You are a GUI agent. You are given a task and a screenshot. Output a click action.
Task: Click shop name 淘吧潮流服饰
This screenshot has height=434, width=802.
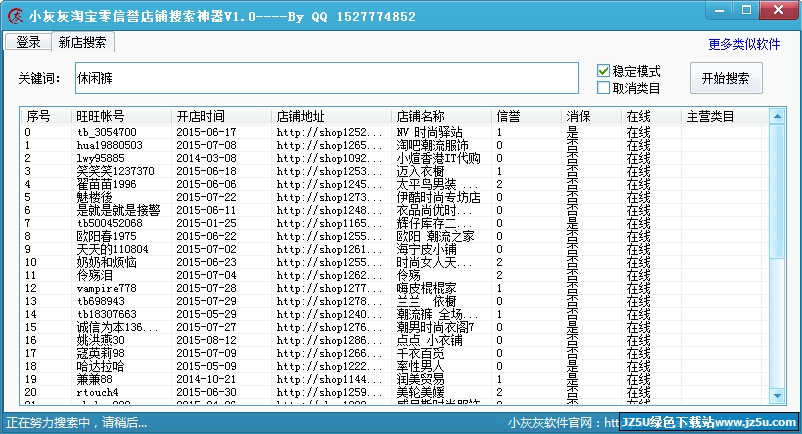(x=432, y=145)
